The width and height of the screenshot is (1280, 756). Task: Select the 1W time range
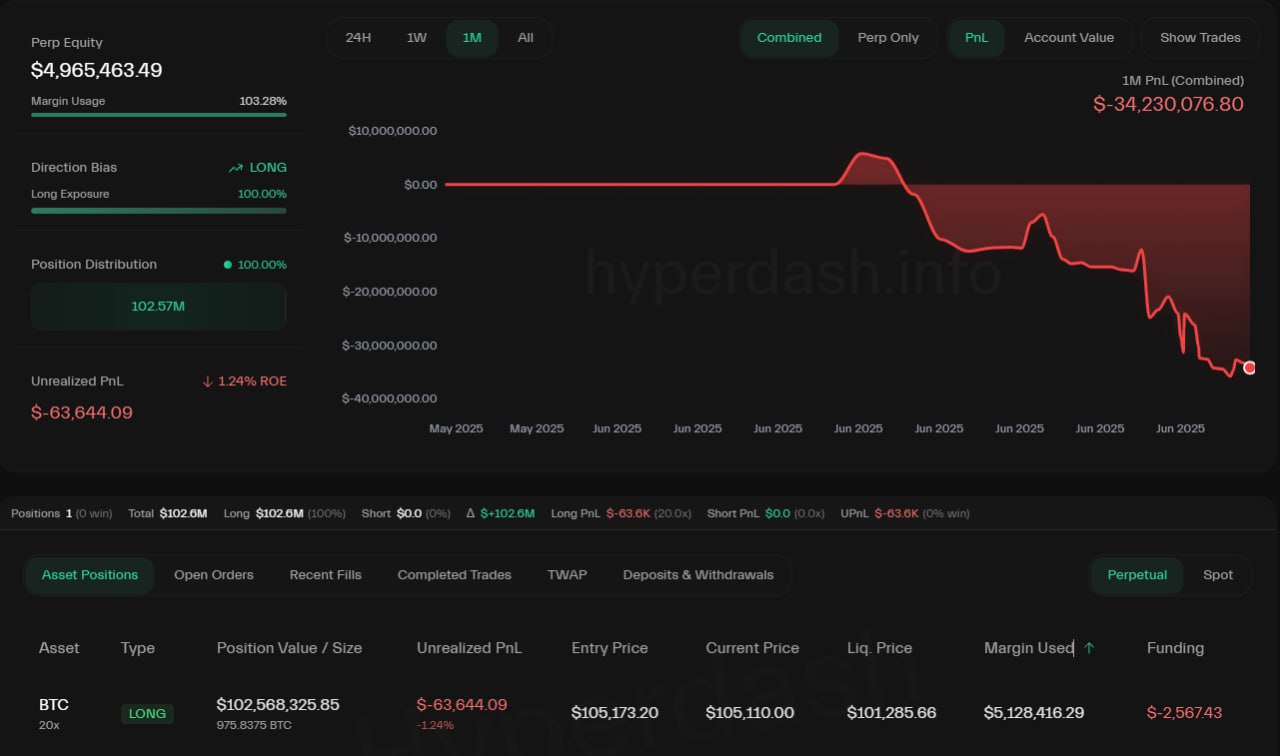click(x=417, y=38)
